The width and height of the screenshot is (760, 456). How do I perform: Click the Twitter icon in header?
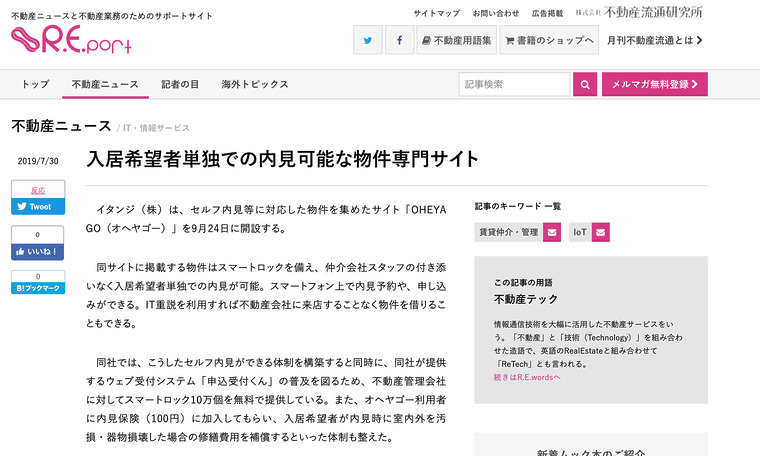click(368, 41)
